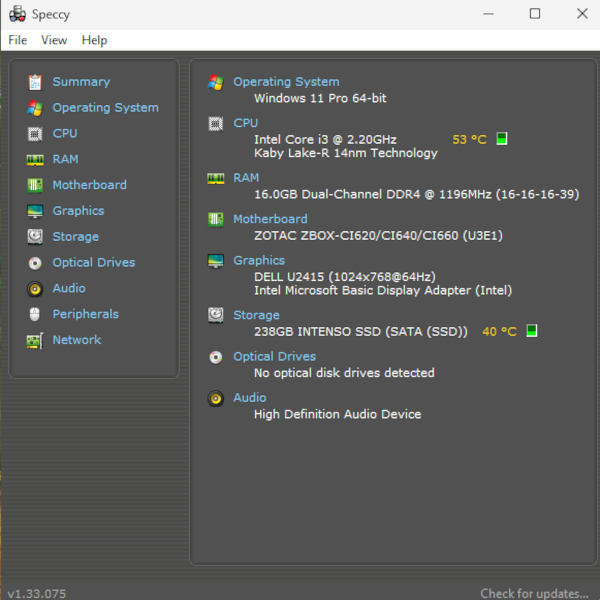This screenshot has height=600, width=600.
Task: Click Kaby Lake-R 14nm Technology text
Action: click(x=346, y=153)
